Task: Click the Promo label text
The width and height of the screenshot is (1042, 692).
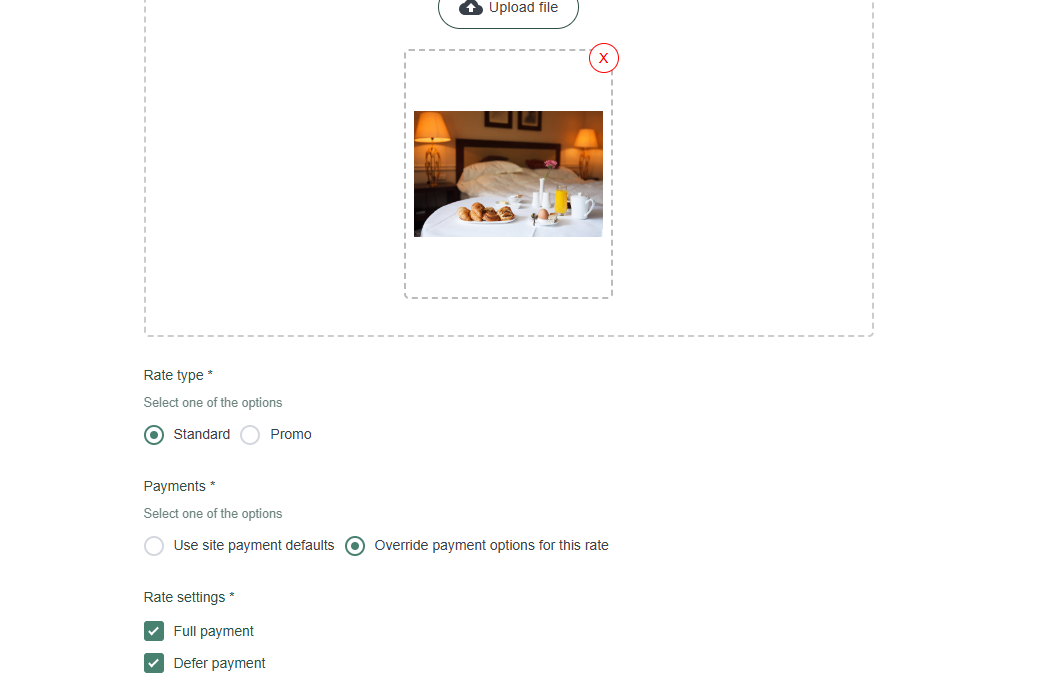Action: 290,434
